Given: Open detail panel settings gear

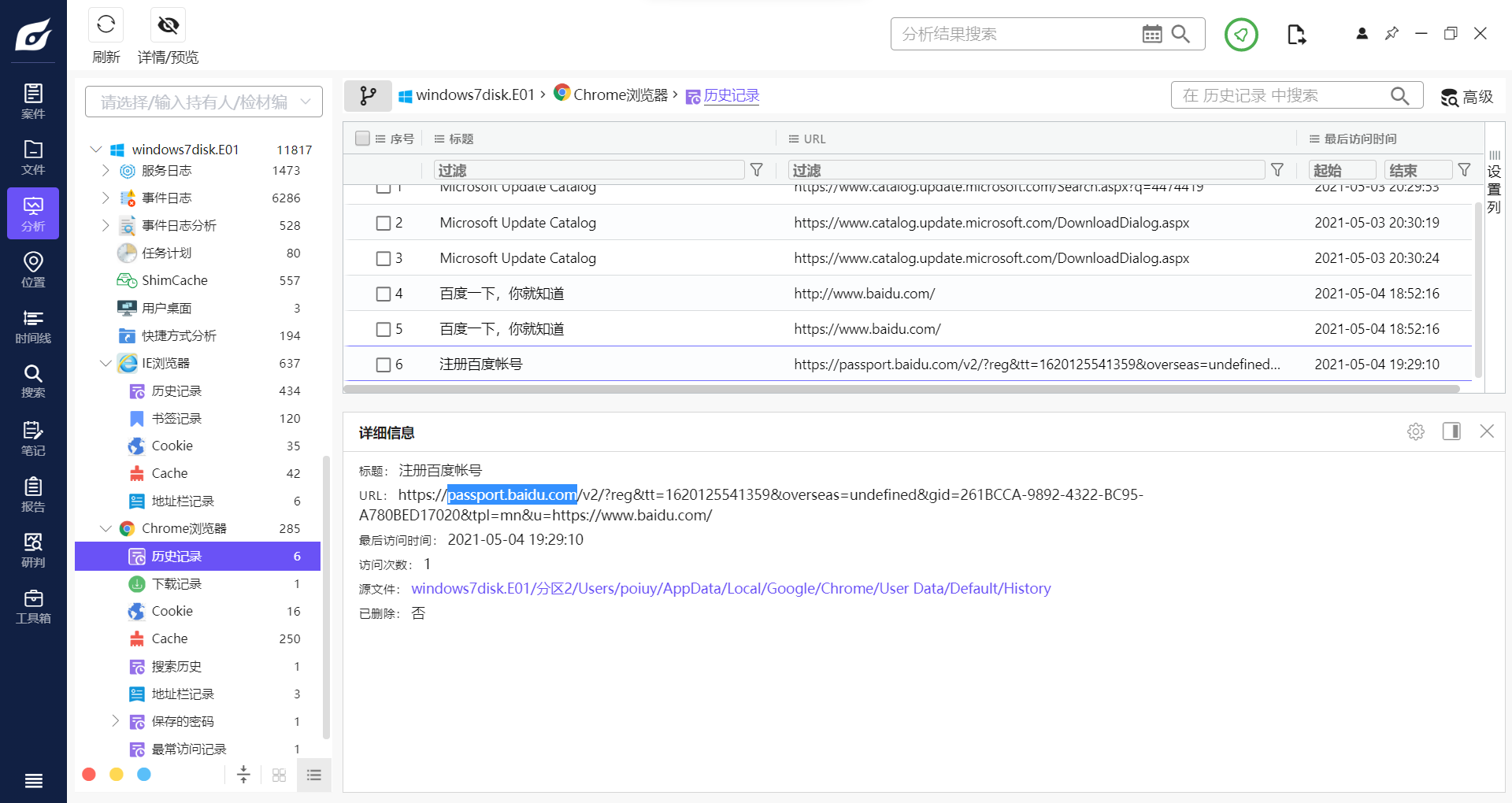Looking at the screenshot, I should coord(1416,431).
